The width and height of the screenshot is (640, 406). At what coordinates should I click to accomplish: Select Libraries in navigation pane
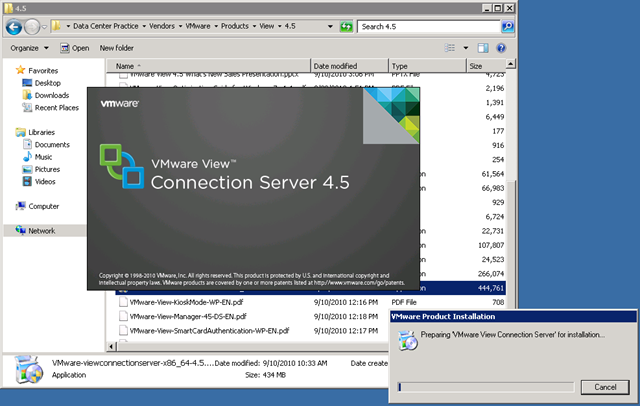35,132
